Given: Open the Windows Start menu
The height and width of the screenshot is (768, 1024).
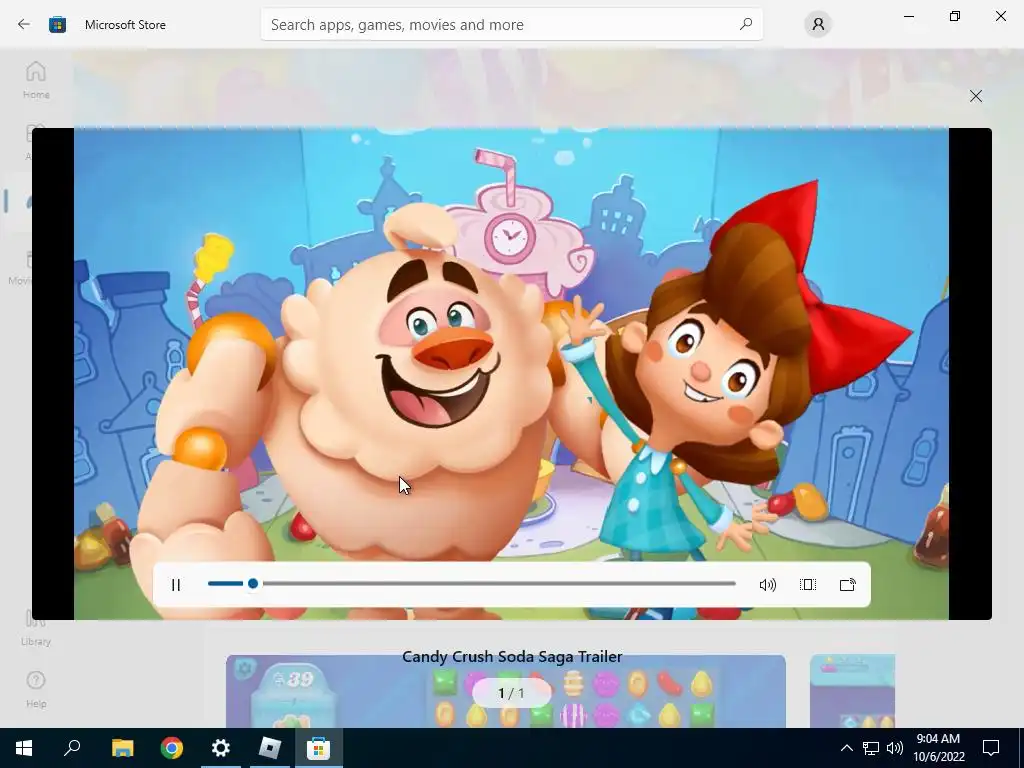Looking at the screenshot, I should click(24, 748).
